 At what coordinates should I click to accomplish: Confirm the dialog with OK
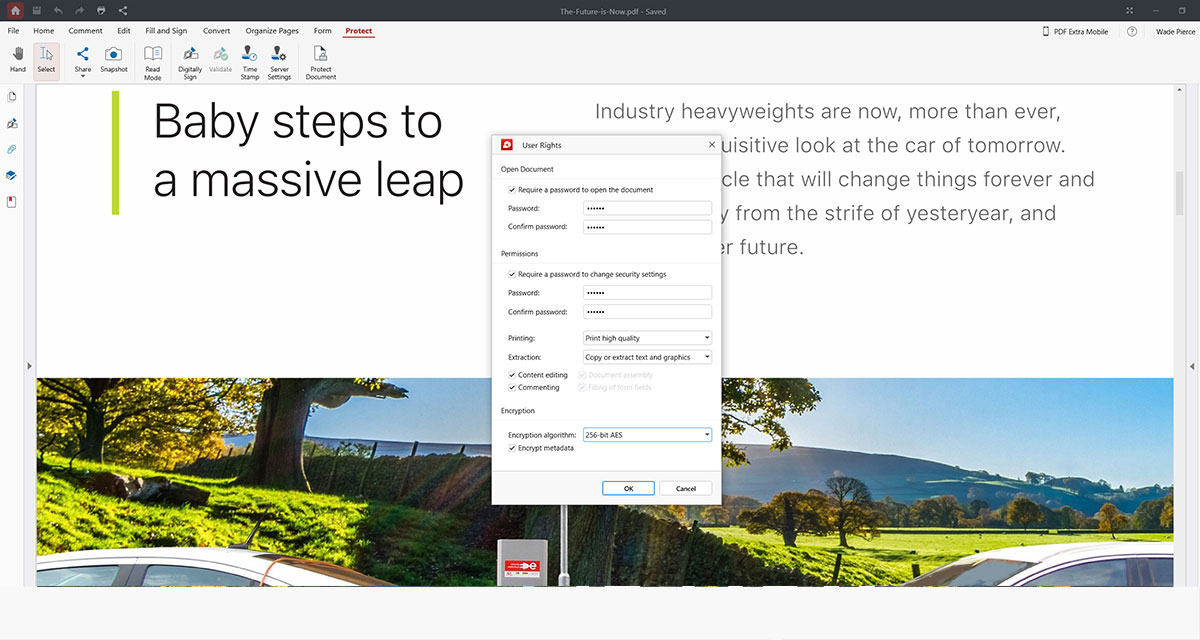pyautogui.click(x=628, y=488)
